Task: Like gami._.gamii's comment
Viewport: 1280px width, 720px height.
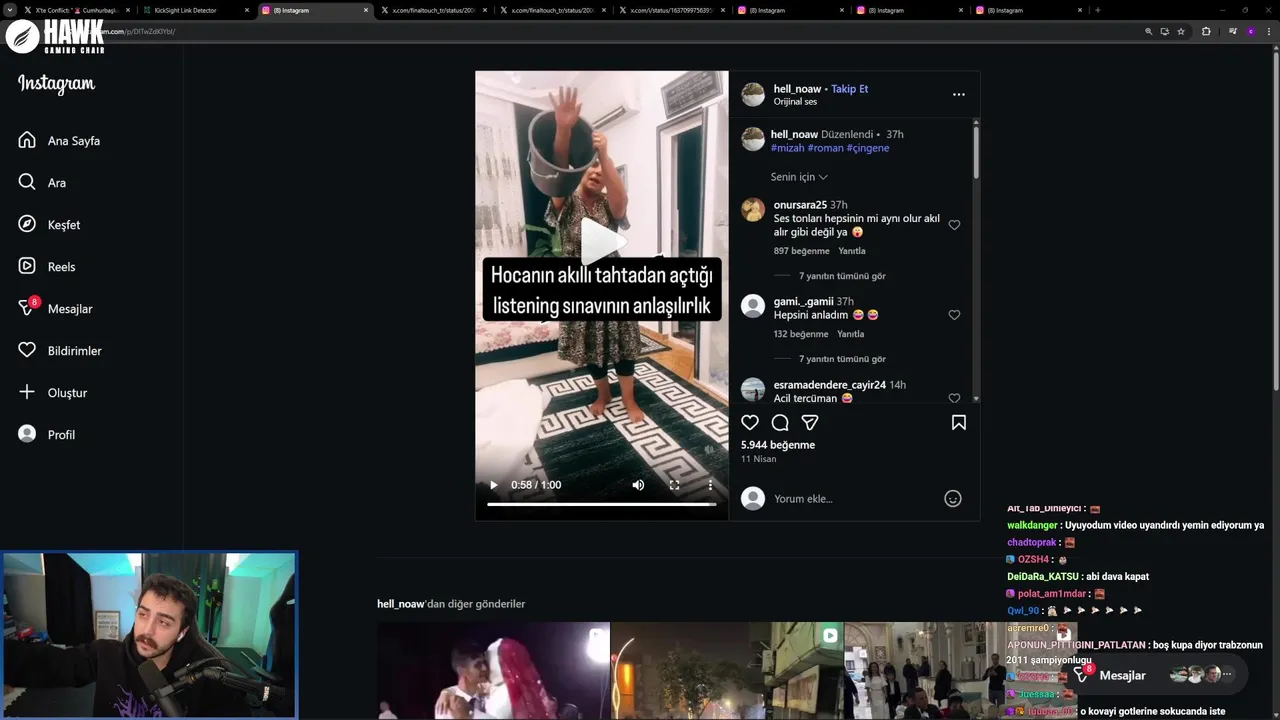Action: pos(954,315)
